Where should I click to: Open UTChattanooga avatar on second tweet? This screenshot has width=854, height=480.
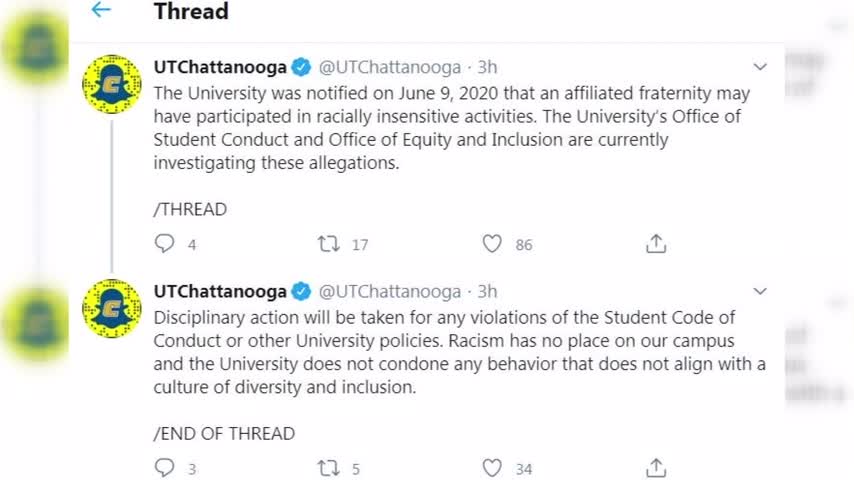112,308
